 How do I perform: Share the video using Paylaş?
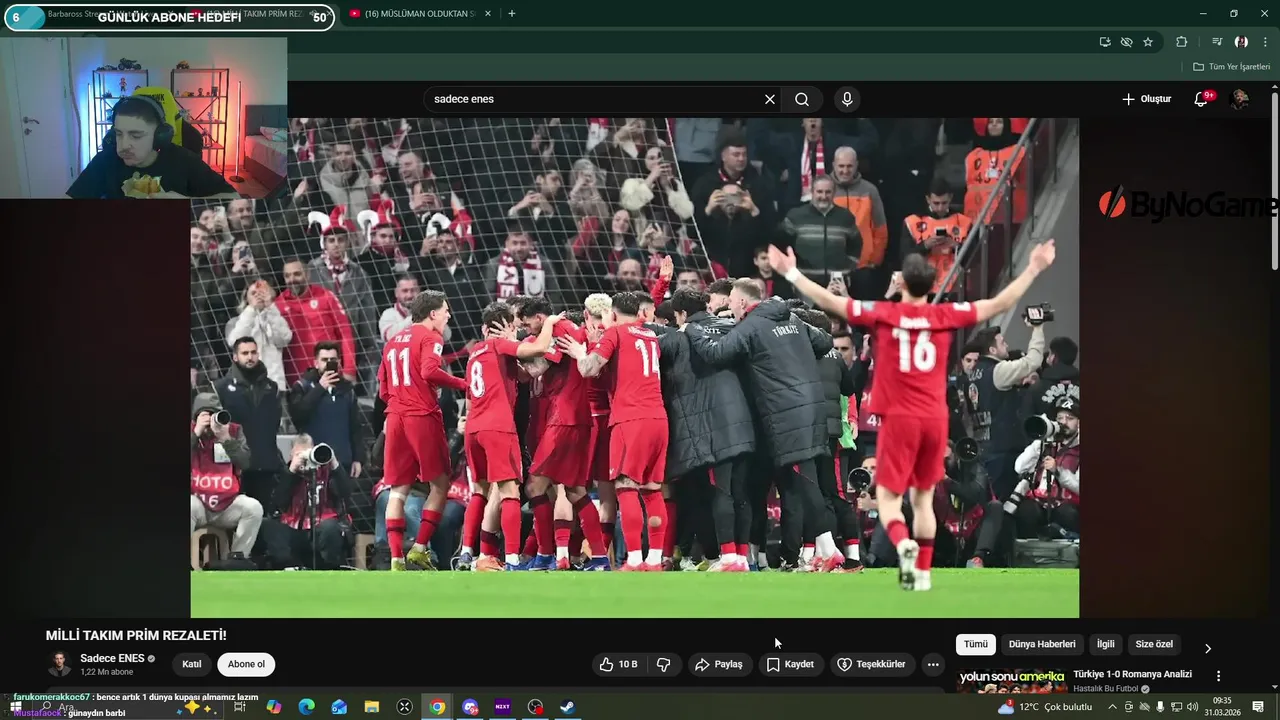click(x=719, y=664)
